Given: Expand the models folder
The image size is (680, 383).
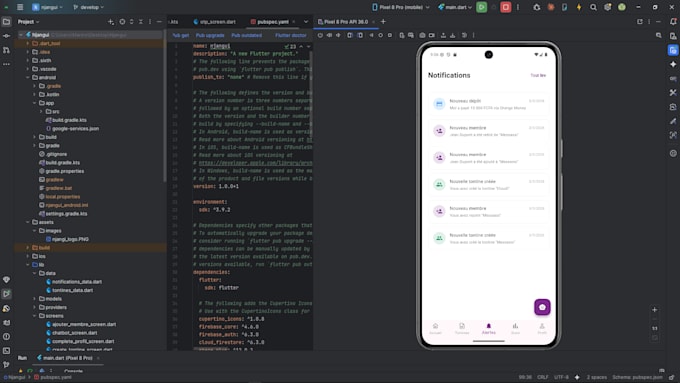Looking at the screenshot, I should [34, 299].
